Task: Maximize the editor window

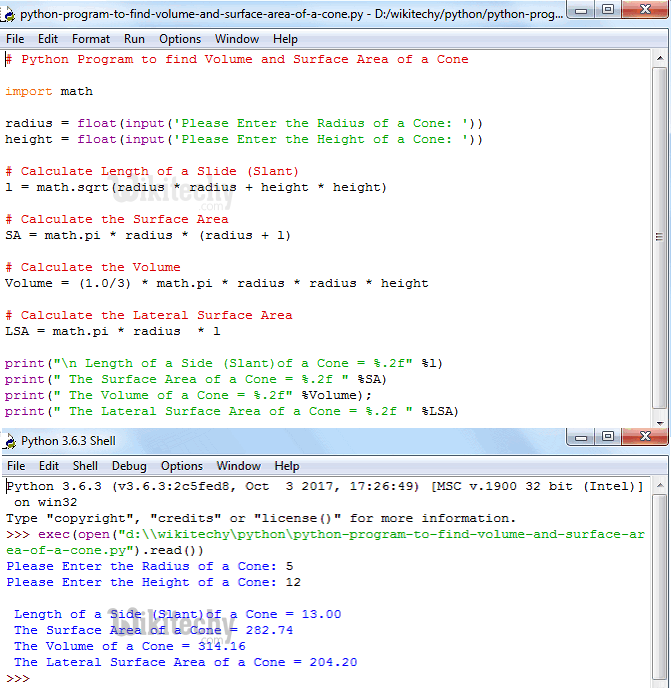Action: coord(608,10)
